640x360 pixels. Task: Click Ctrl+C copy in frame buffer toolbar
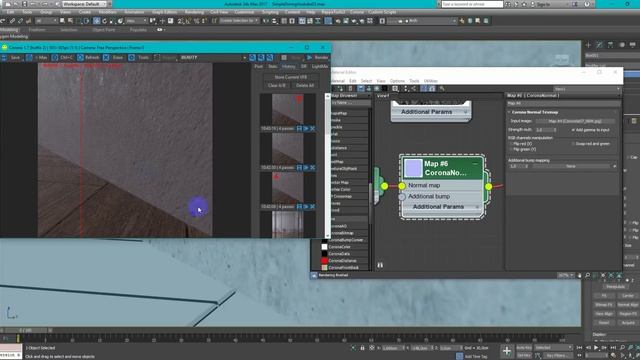[62, 58]
